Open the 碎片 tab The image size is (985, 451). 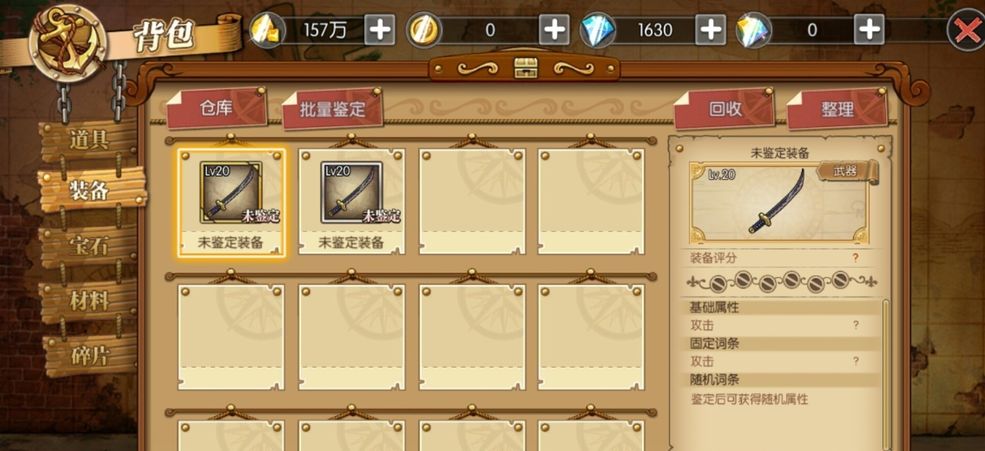click(89, 356)
